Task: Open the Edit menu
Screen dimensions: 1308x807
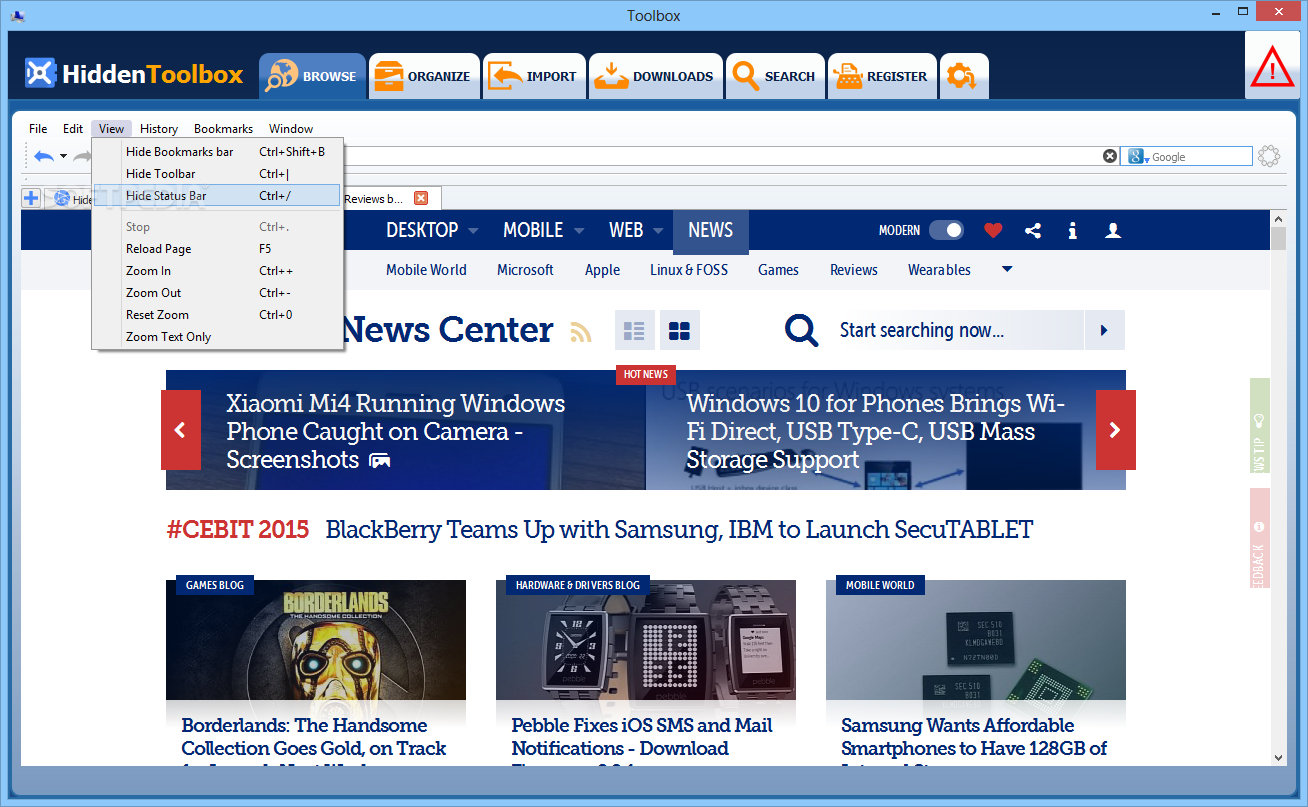Action: [73, 129]
